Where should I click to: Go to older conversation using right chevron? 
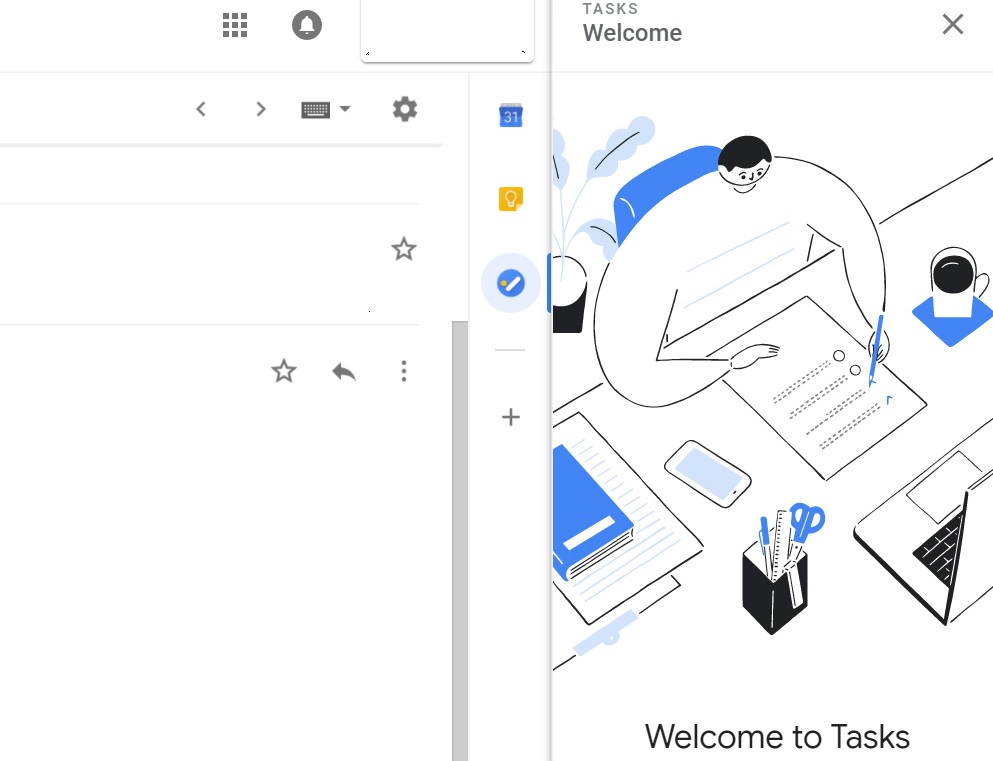pos(261,109)
